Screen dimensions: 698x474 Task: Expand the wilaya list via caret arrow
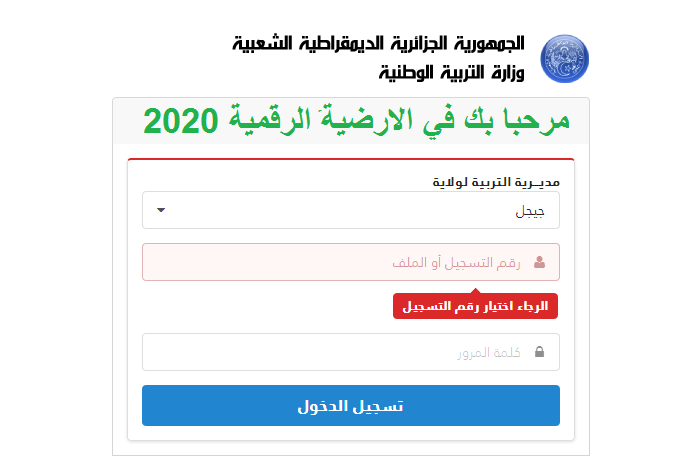click(x=161, y=210)
